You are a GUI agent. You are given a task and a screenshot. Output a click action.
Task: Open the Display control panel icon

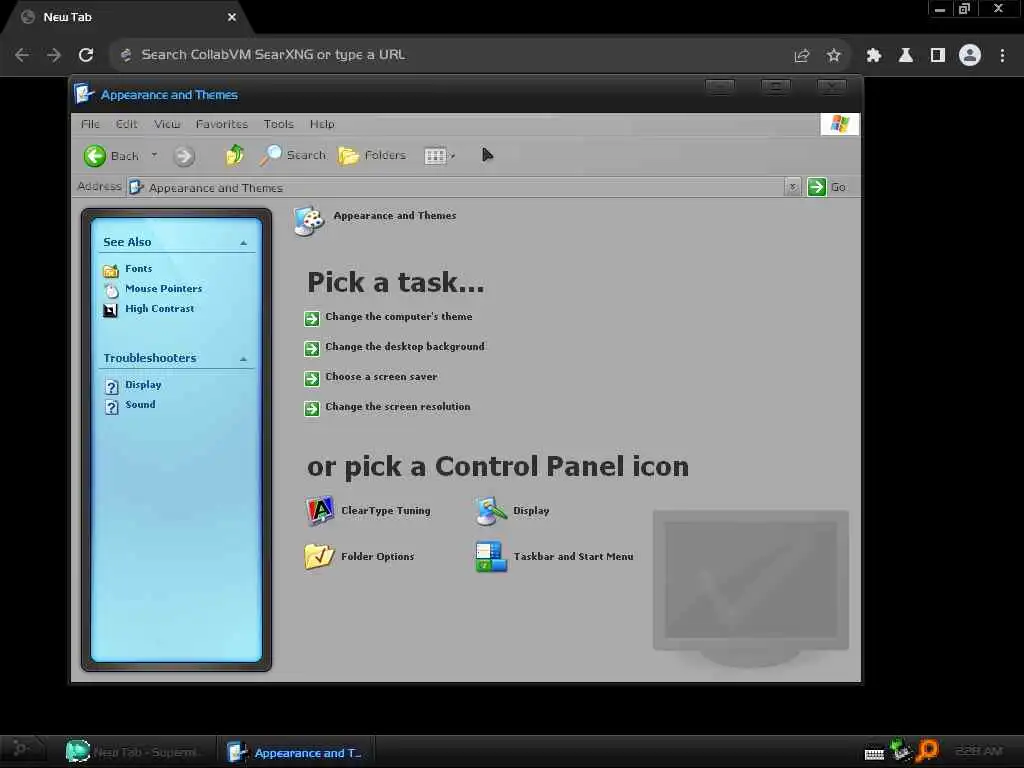click(490, 511)
